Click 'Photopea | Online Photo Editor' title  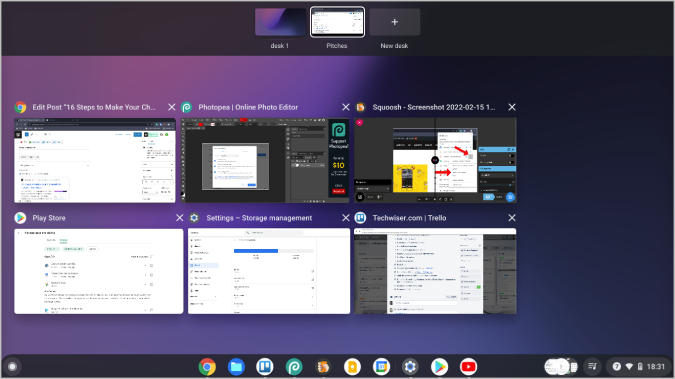(x=248, y=107)
